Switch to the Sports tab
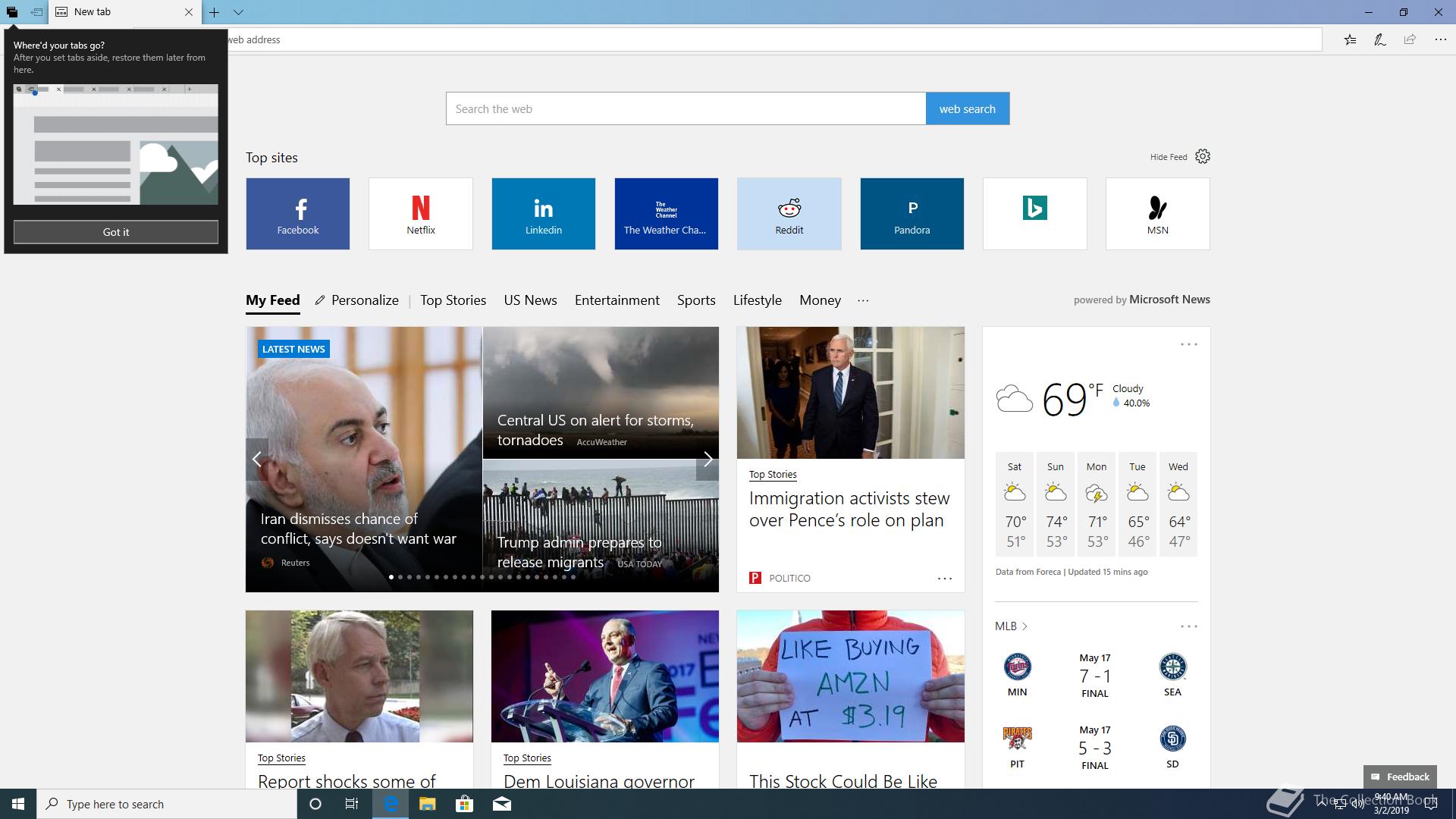This screenshot has height=819, width=1456. point(696,300)
